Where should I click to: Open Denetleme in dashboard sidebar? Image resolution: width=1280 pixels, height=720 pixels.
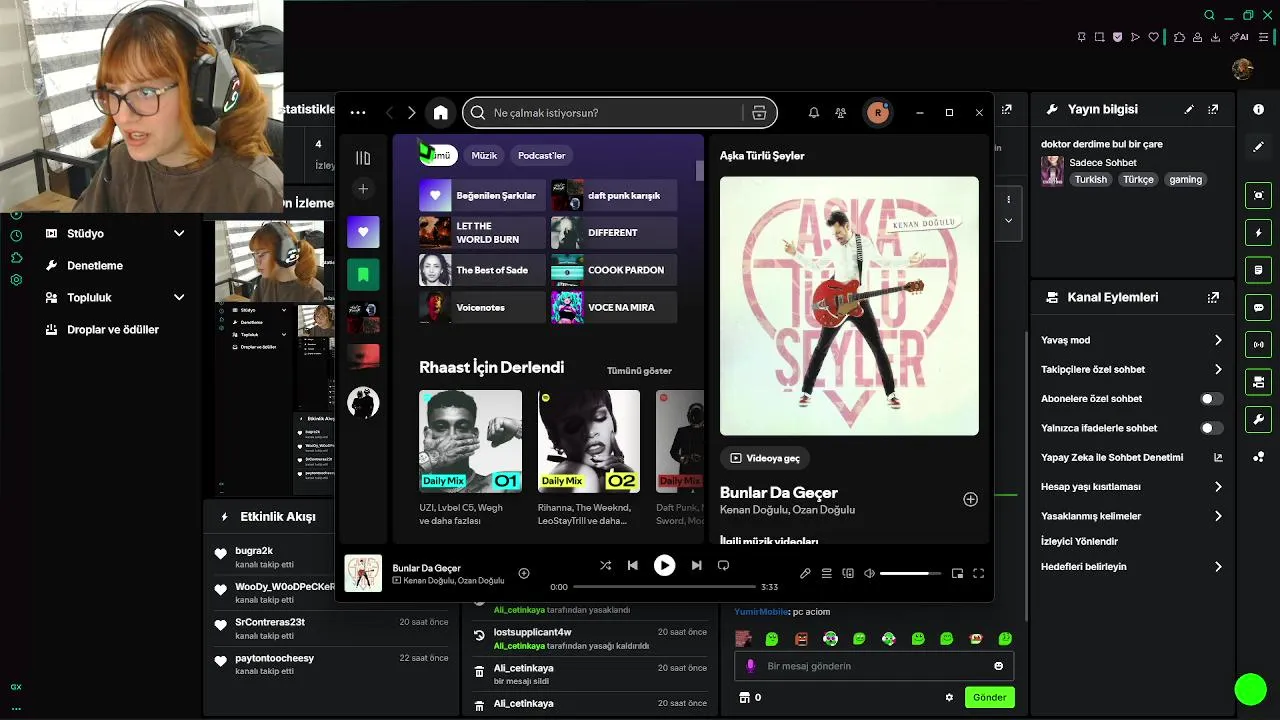pyautogui.click(x=95, y=265)
